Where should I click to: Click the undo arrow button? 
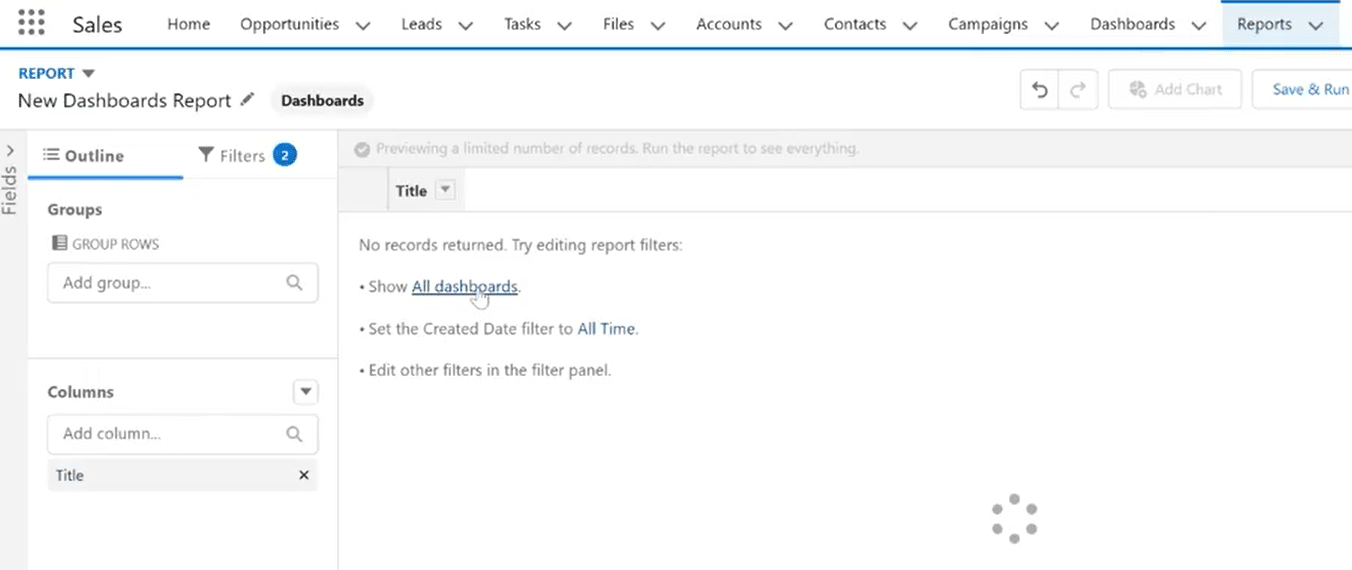1039,89
